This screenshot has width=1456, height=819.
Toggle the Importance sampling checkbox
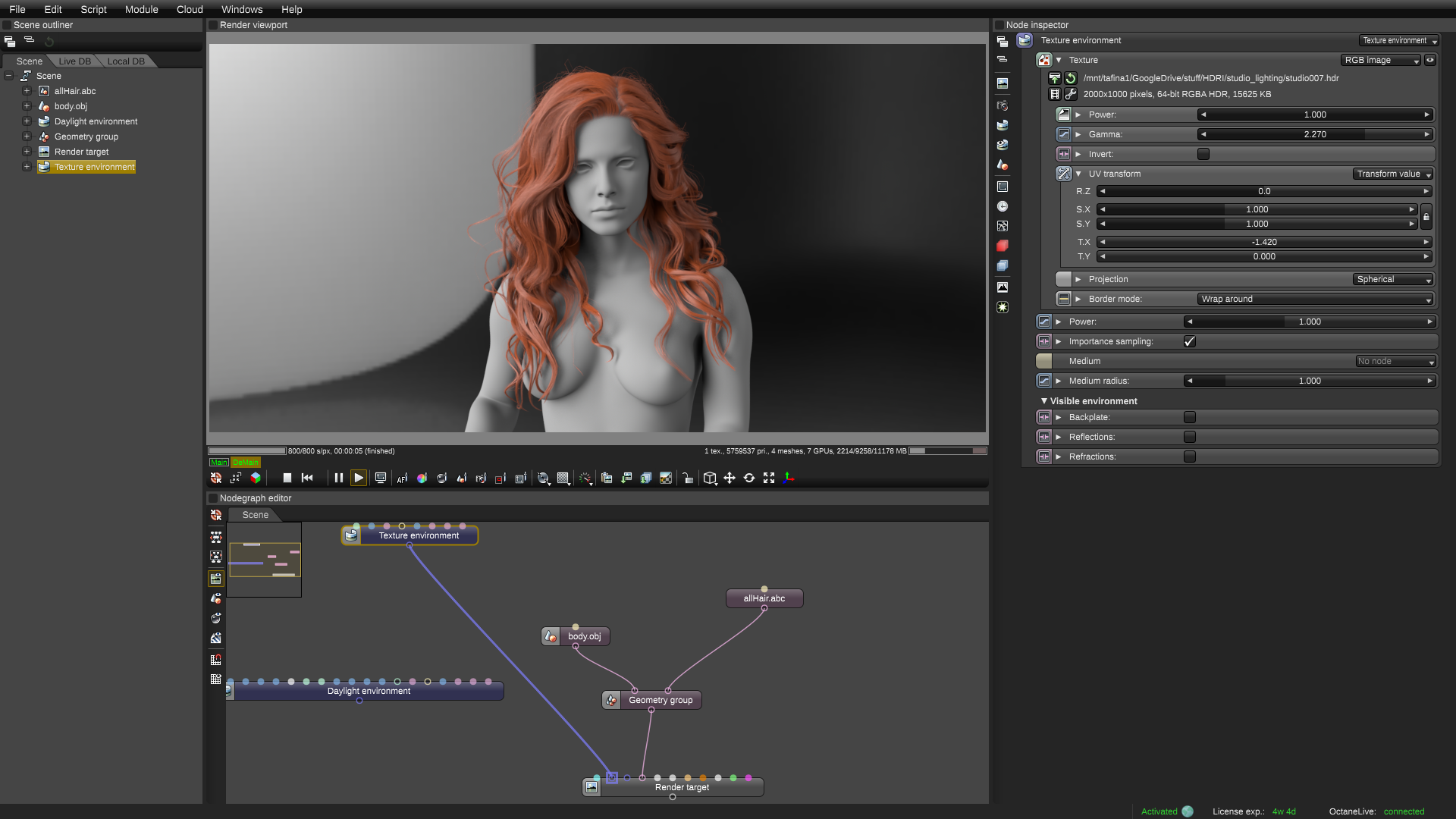[1189, 341]
